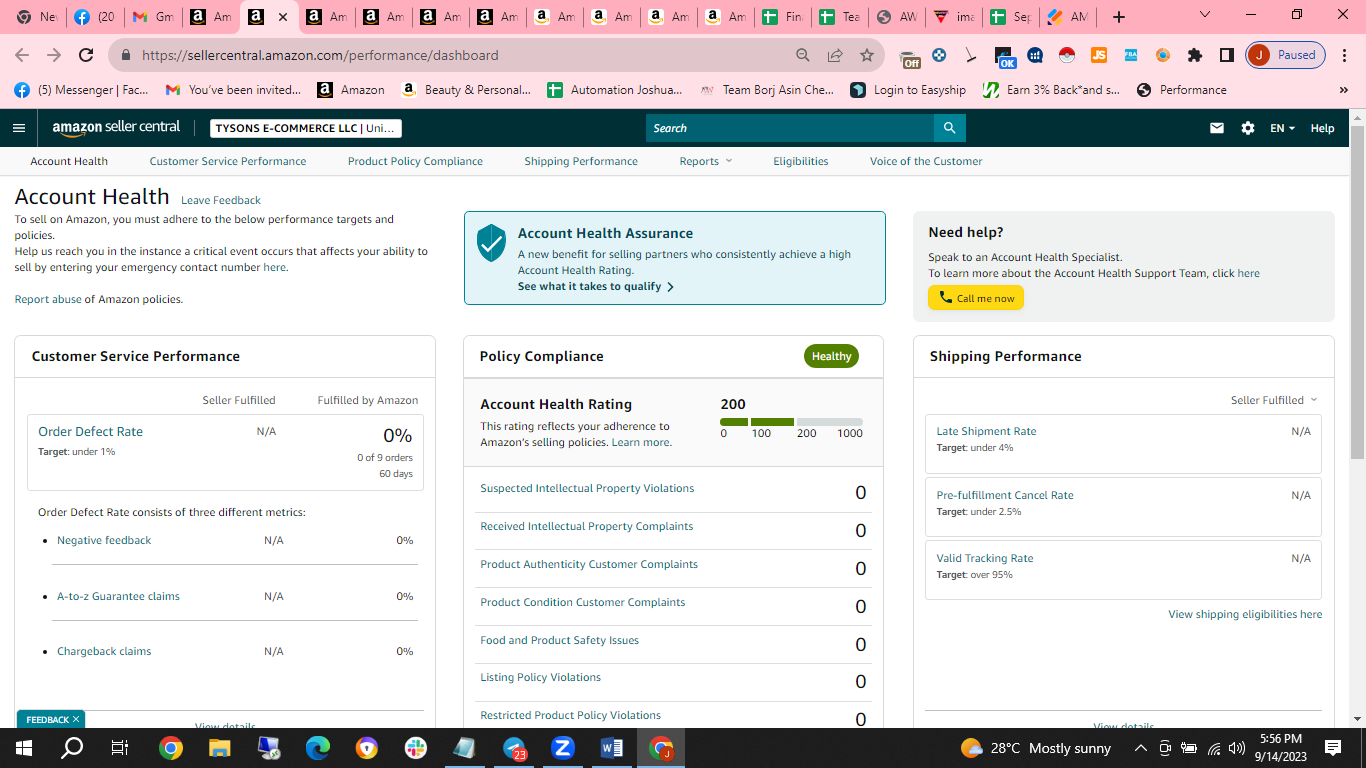The image size is (1366, 768).
Task: Toggle the browser side panel
Action: [1227, 55]
